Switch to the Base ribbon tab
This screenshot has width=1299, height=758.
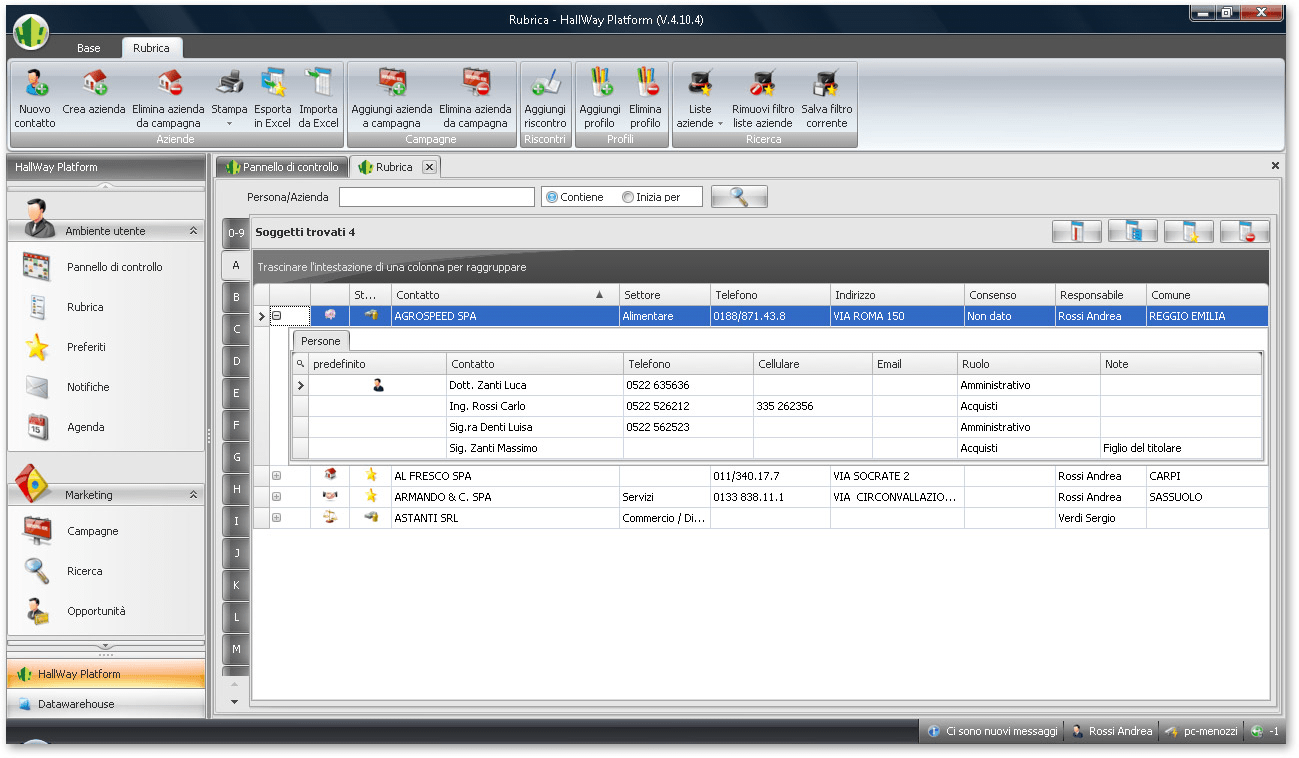[89, 48]
